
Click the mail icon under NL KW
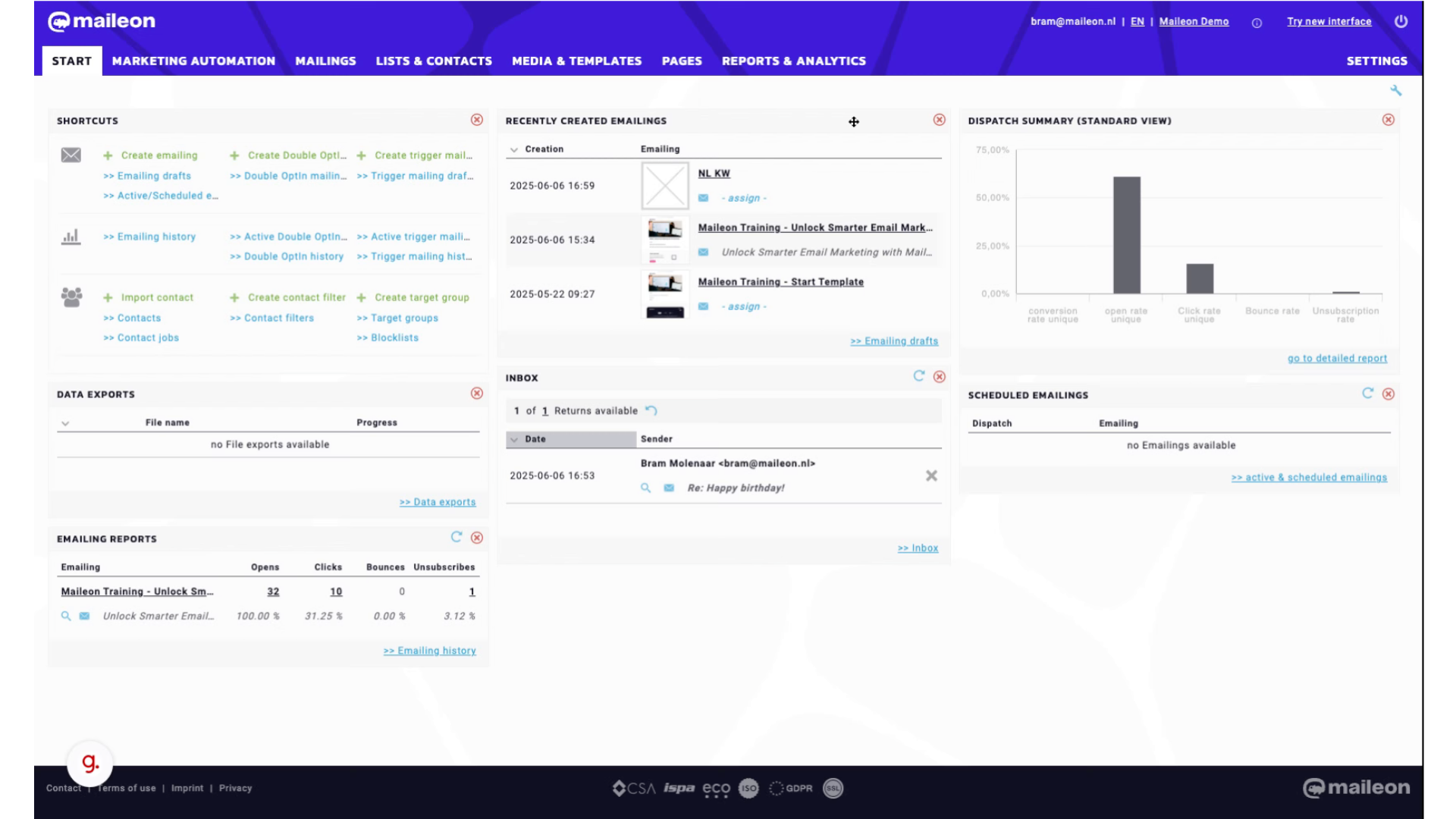[704, 198]
